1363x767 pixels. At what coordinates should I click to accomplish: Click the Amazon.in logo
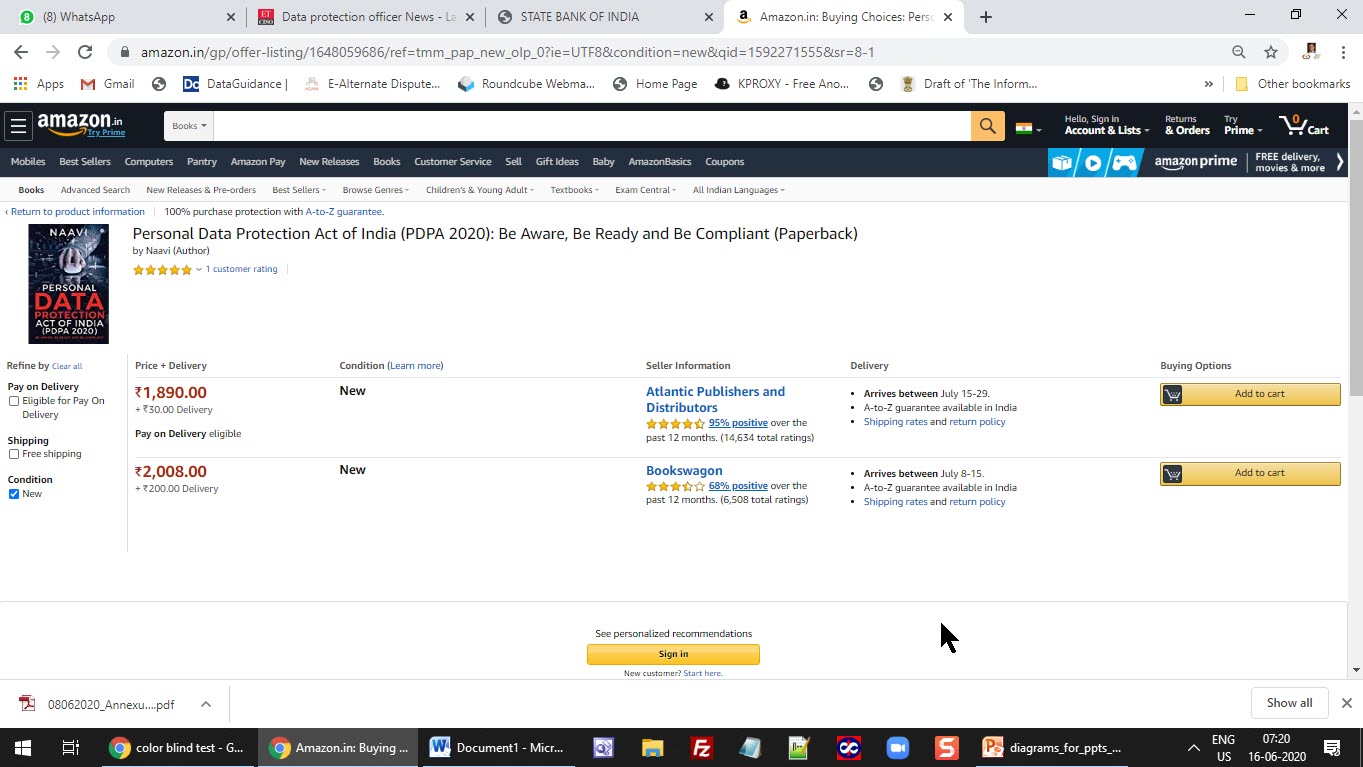(81, 125)
